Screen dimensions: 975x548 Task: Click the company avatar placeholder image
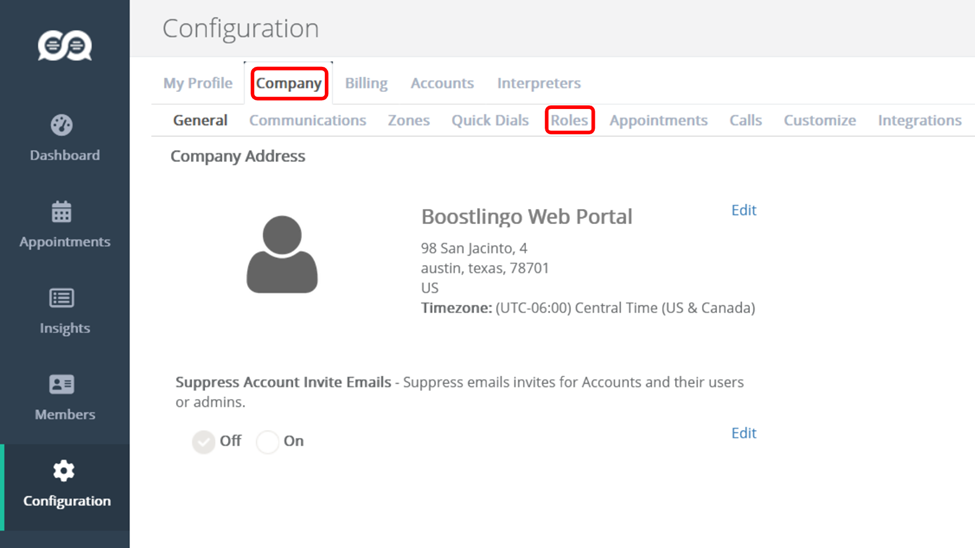click(x=282, y=254)
